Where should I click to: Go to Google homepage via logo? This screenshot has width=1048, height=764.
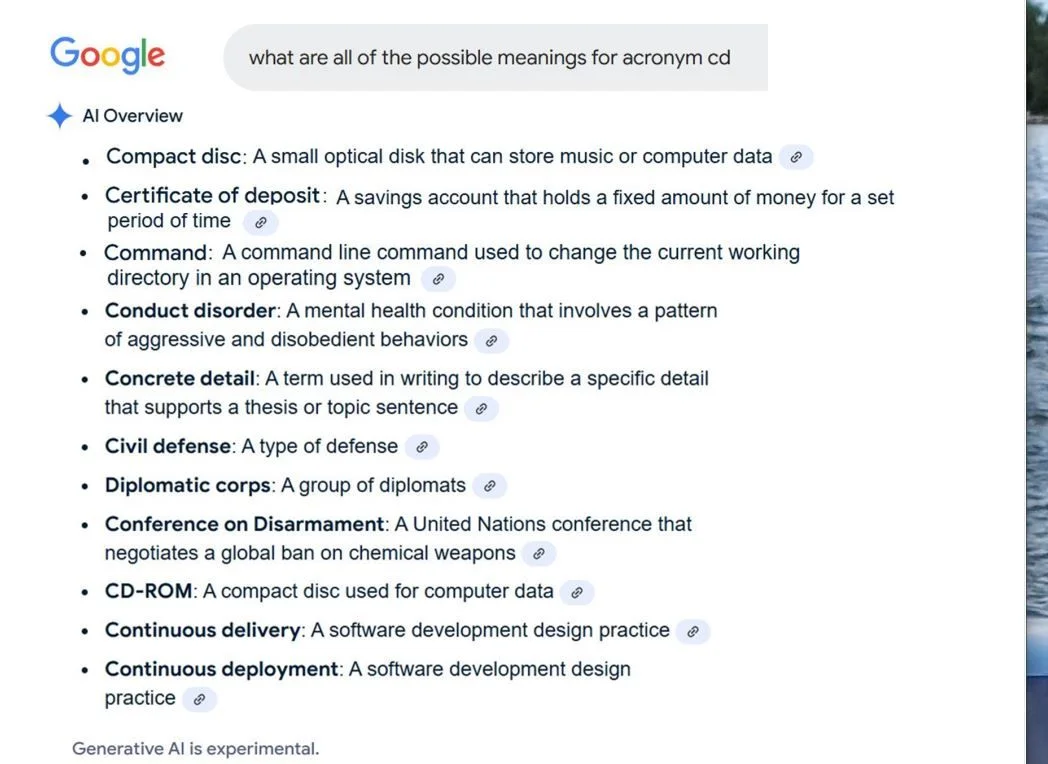[x=107, y=55]
